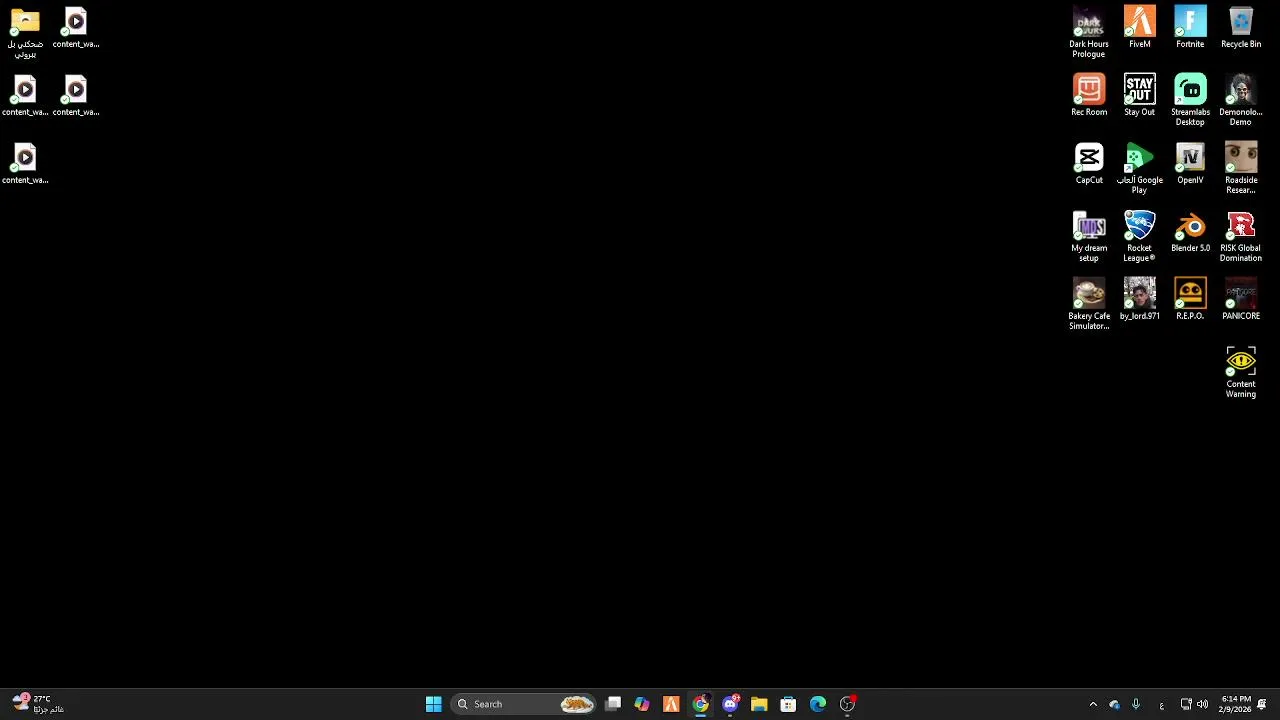Select the RISK Global Domination icon
Viewport: 1280px width, 720px height.
coord(1241,236)
